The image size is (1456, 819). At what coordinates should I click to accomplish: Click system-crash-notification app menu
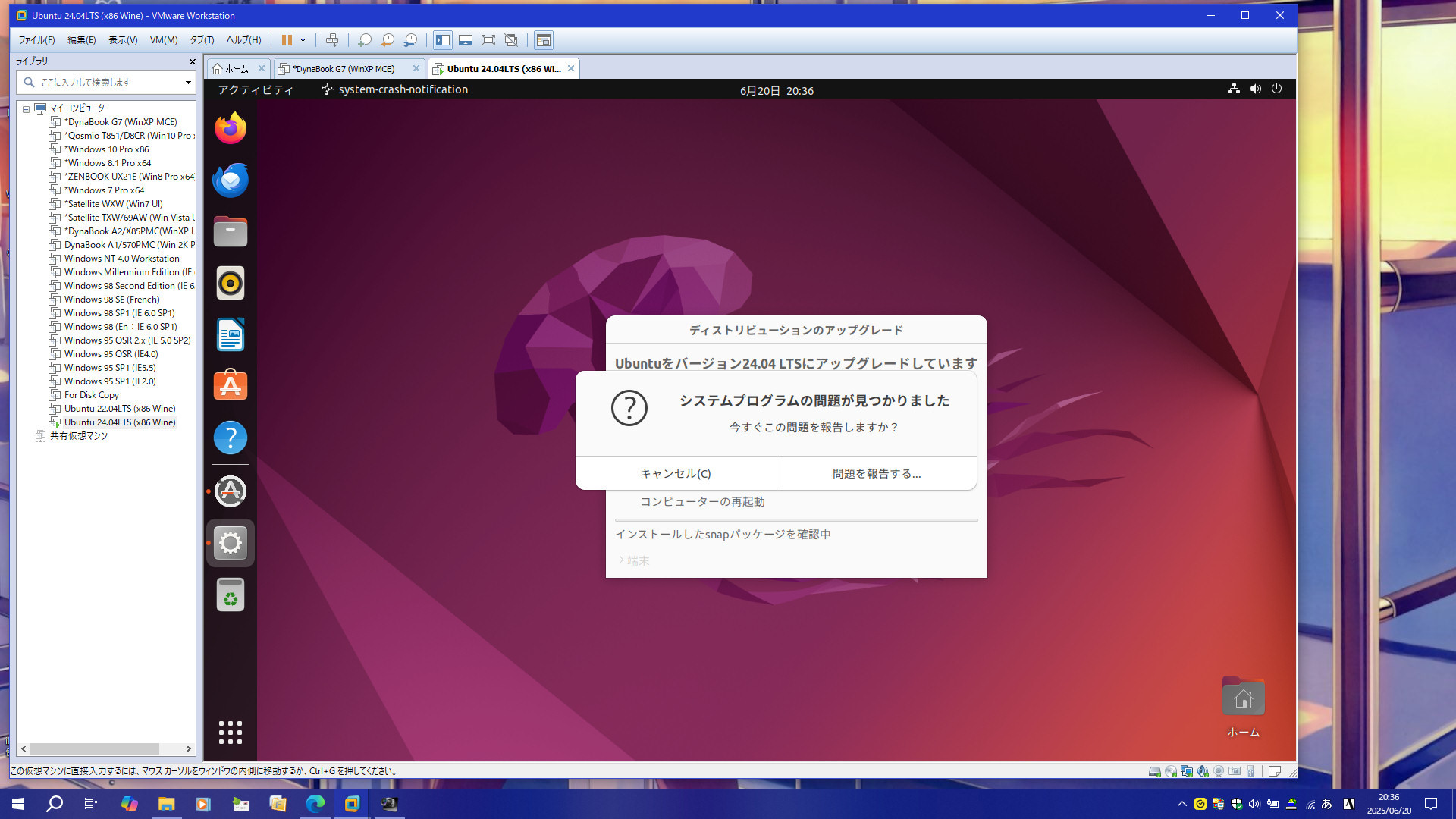(394, 89)
